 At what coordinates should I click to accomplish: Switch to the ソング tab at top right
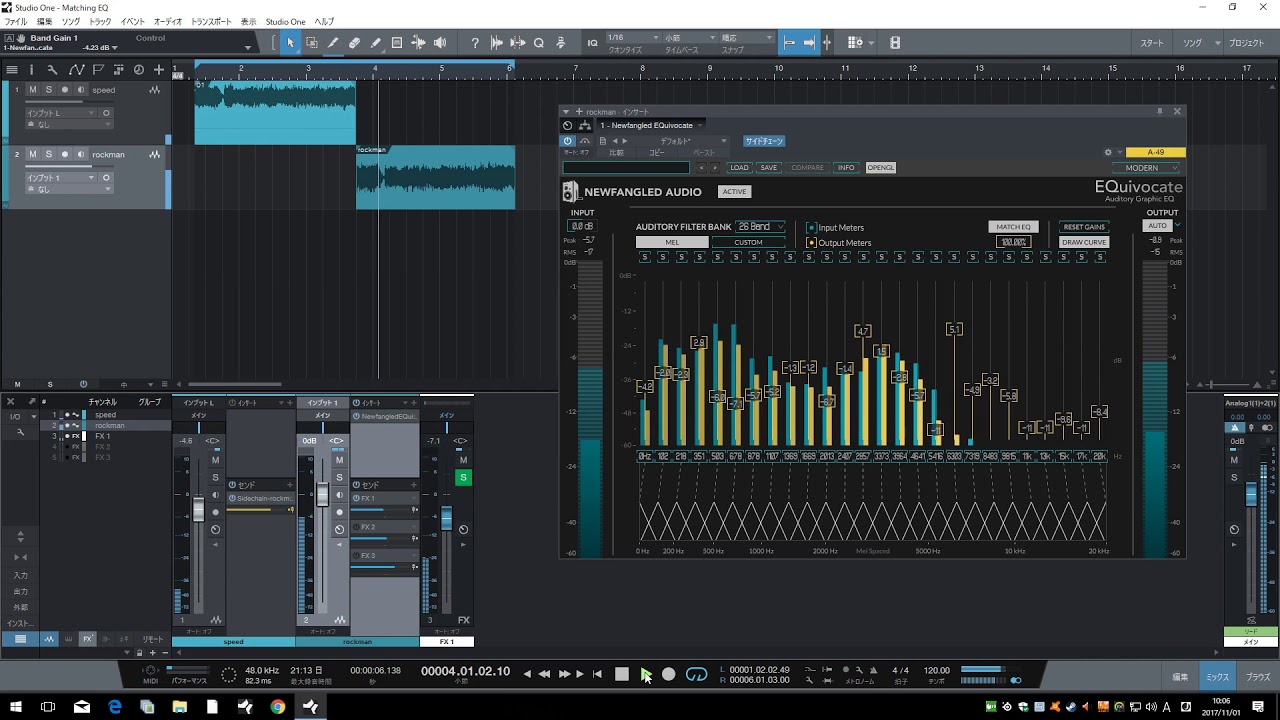pyautogui.click(x=1192, y=43)
